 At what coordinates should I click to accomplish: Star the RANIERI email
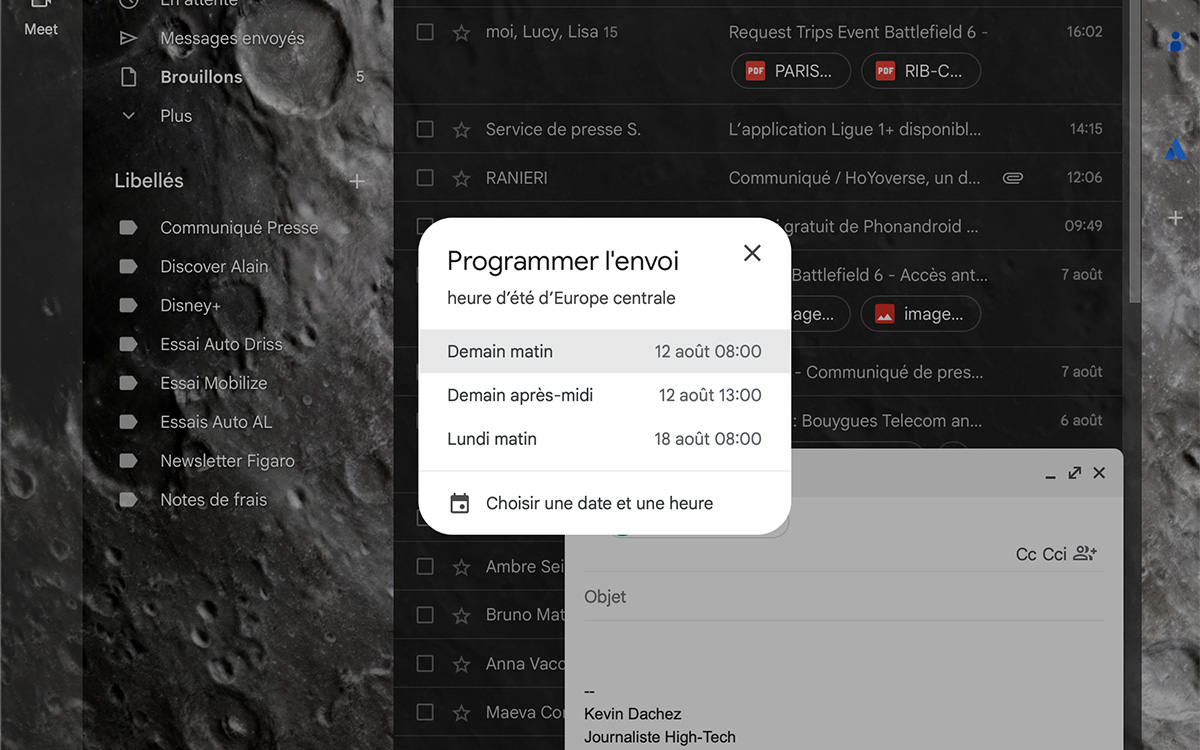tap(461, 178)
